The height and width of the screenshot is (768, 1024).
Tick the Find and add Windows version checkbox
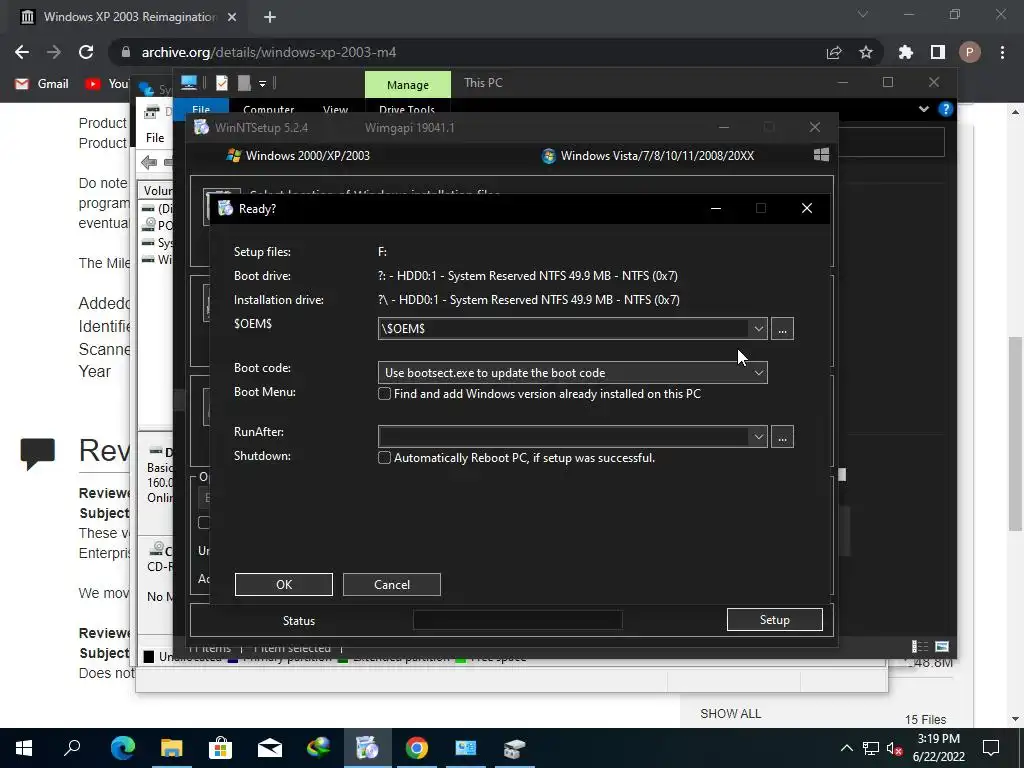click(385, 394)
